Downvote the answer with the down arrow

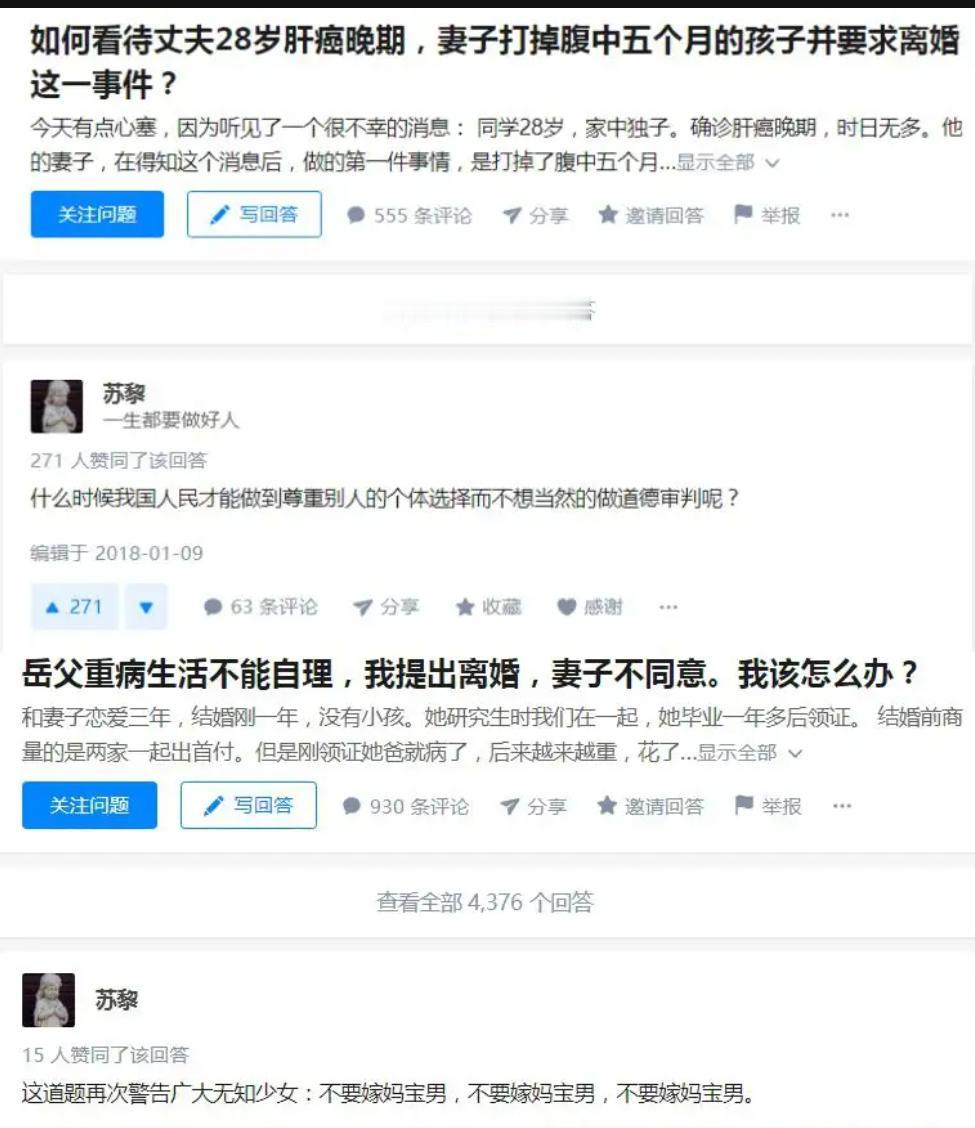146,607
